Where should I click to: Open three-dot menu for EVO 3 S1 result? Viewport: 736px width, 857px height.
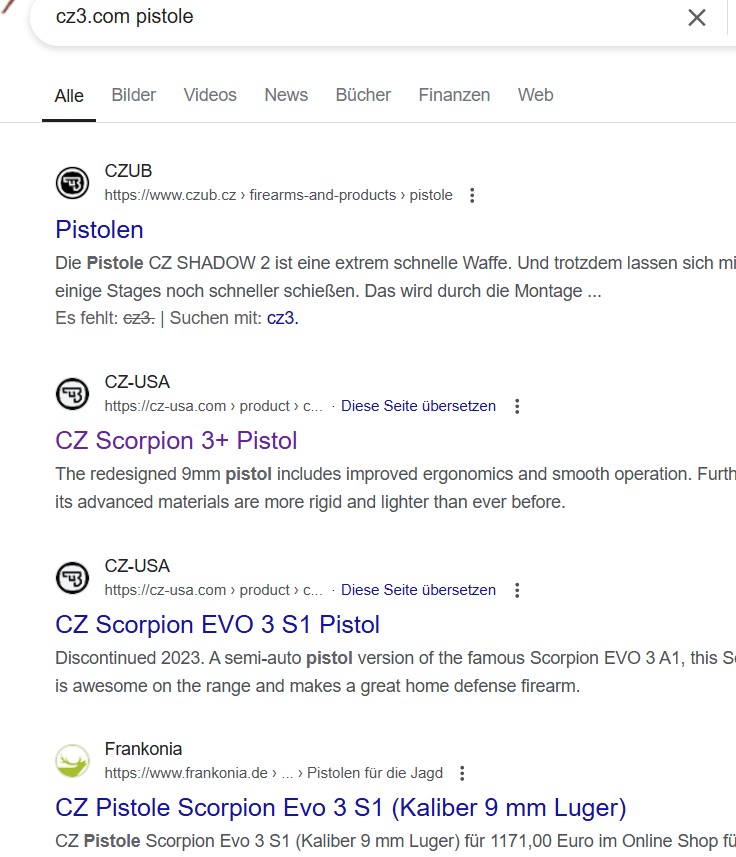pyautogui.click(x=517, y=591)
